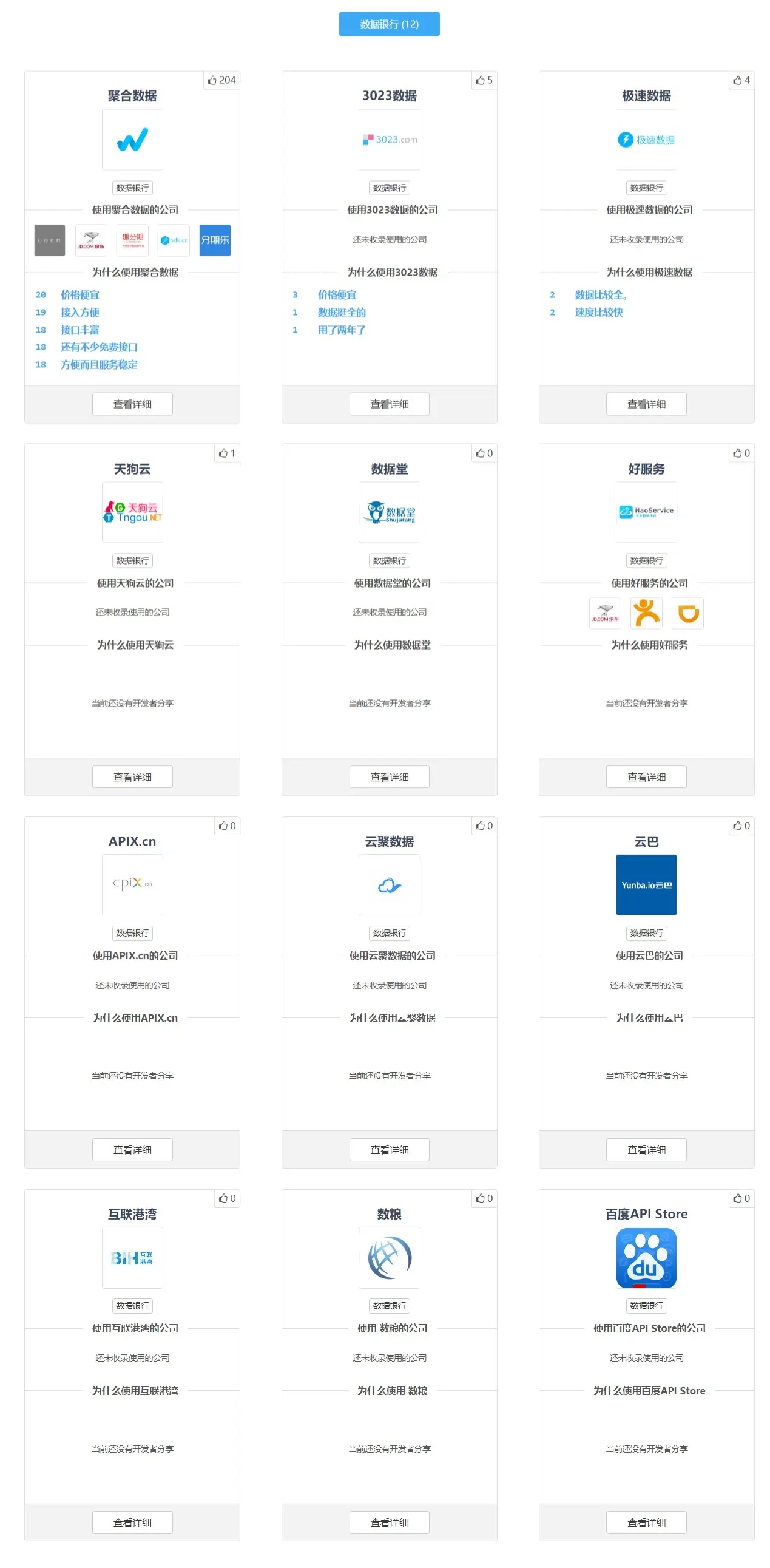Screen dimensions: 770x1568
Task: Click the orange D logo under 好服务
Action: [687, 613]
